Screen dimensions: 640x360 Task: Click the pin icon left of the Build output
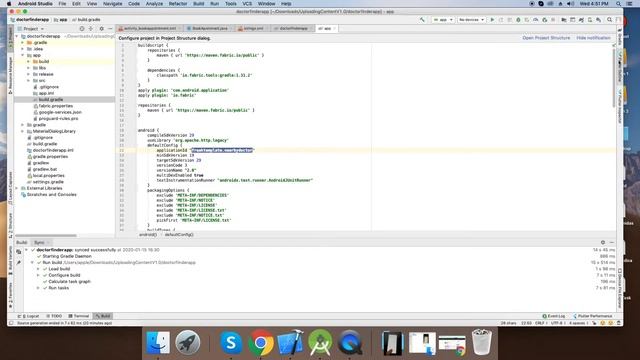point(19,262)
